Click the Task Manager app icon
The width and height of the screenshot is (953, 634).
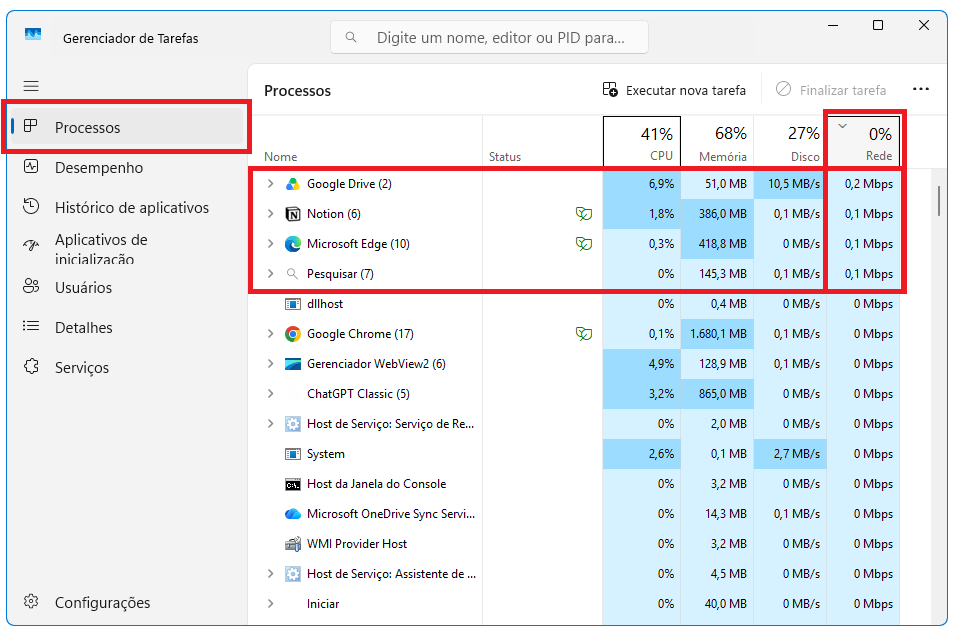(x=33, y=35)
